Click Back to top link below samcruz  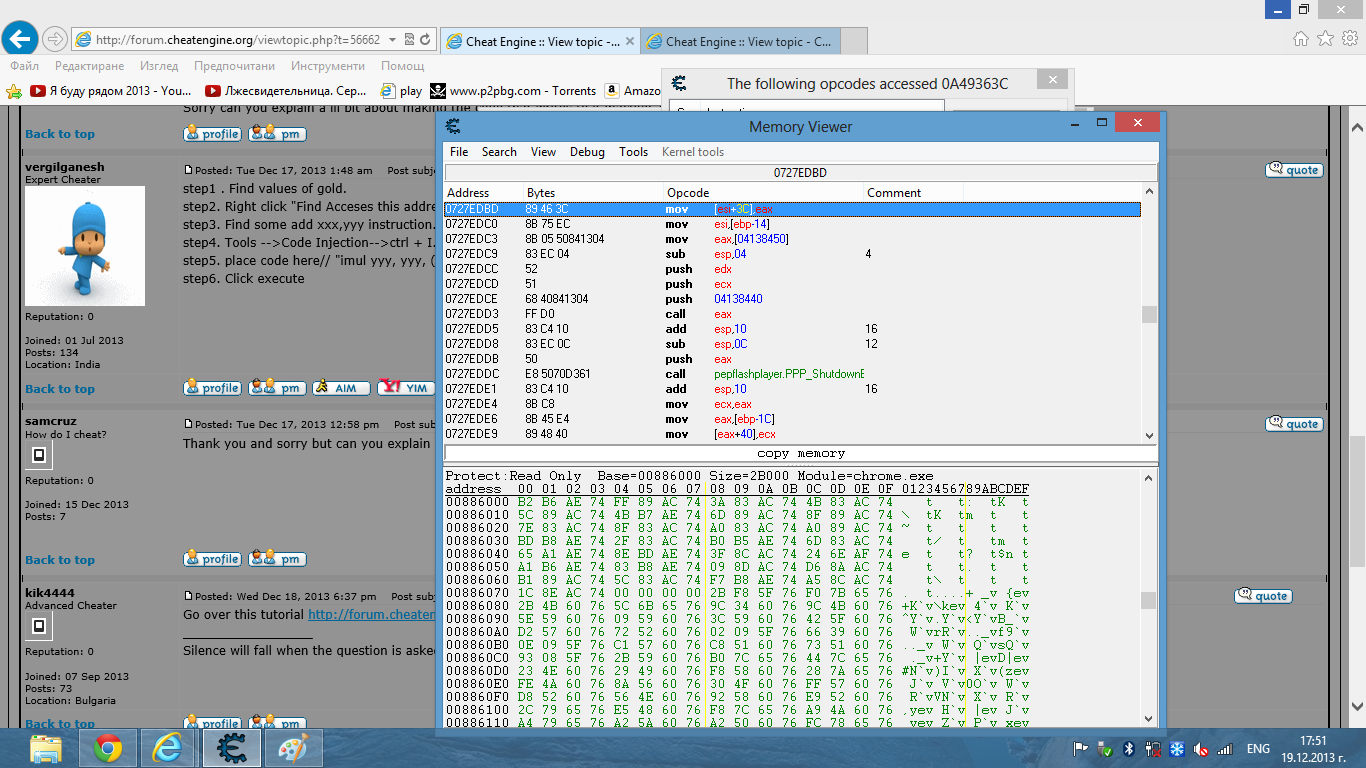(60, 559)
